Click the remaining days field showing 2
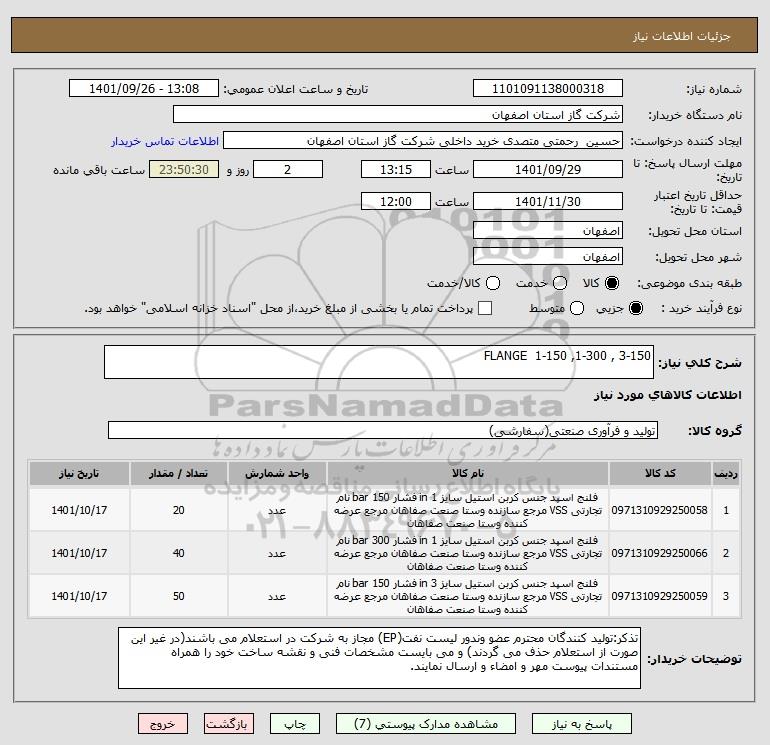The image size is (770, 745). coord(288,169)
